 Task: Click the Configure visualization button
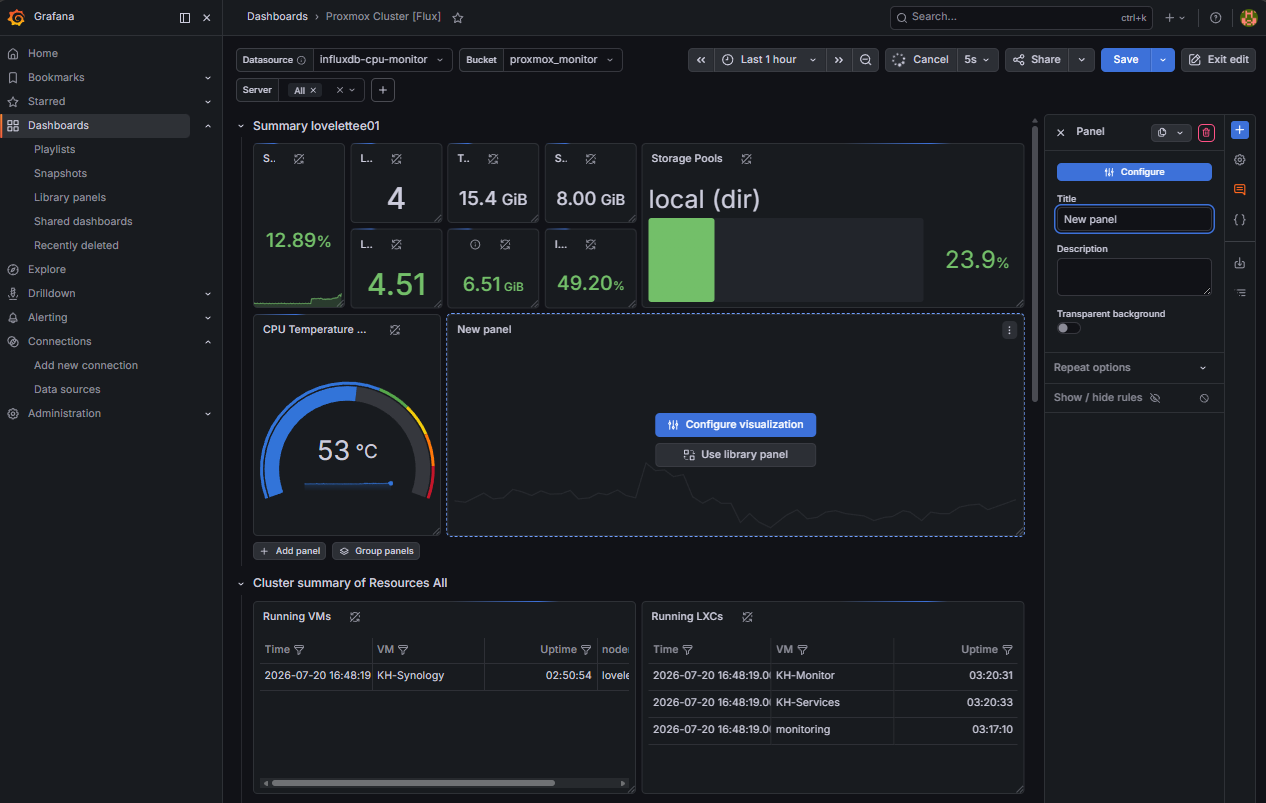pyautogui.click(x=736, y=425)
